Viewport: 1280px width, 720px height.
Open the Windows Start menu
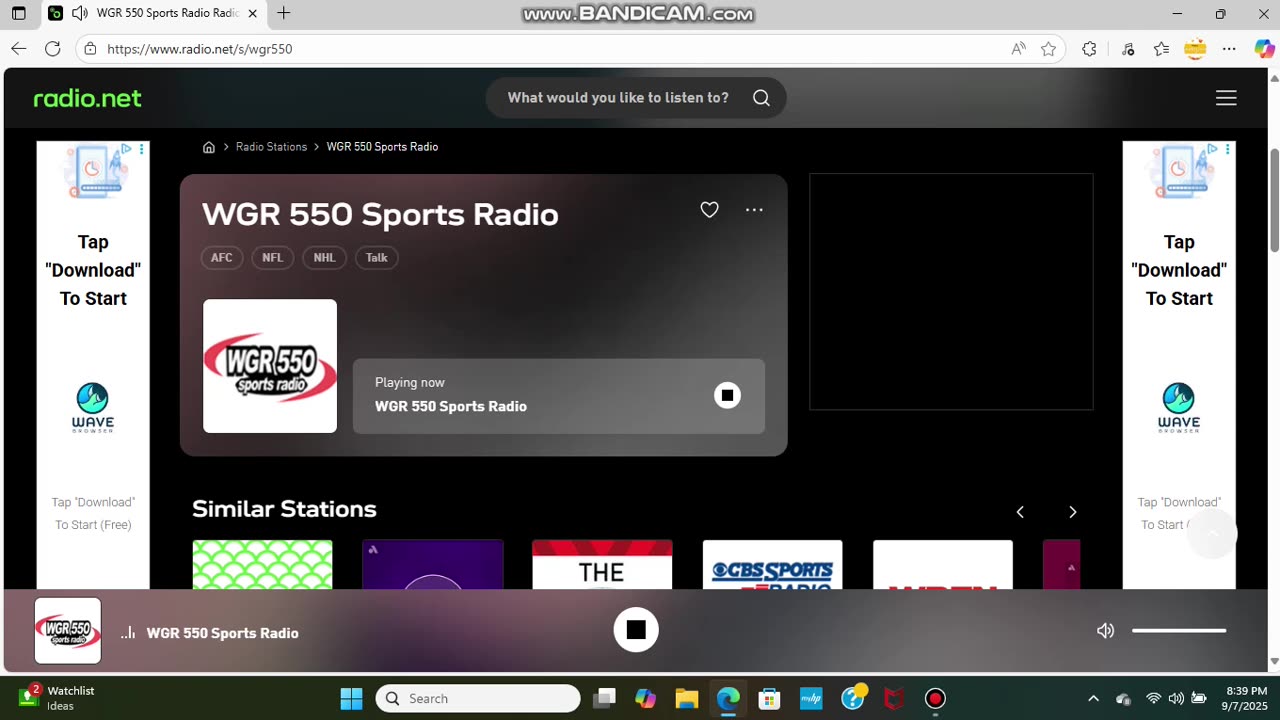coord(351,698)
